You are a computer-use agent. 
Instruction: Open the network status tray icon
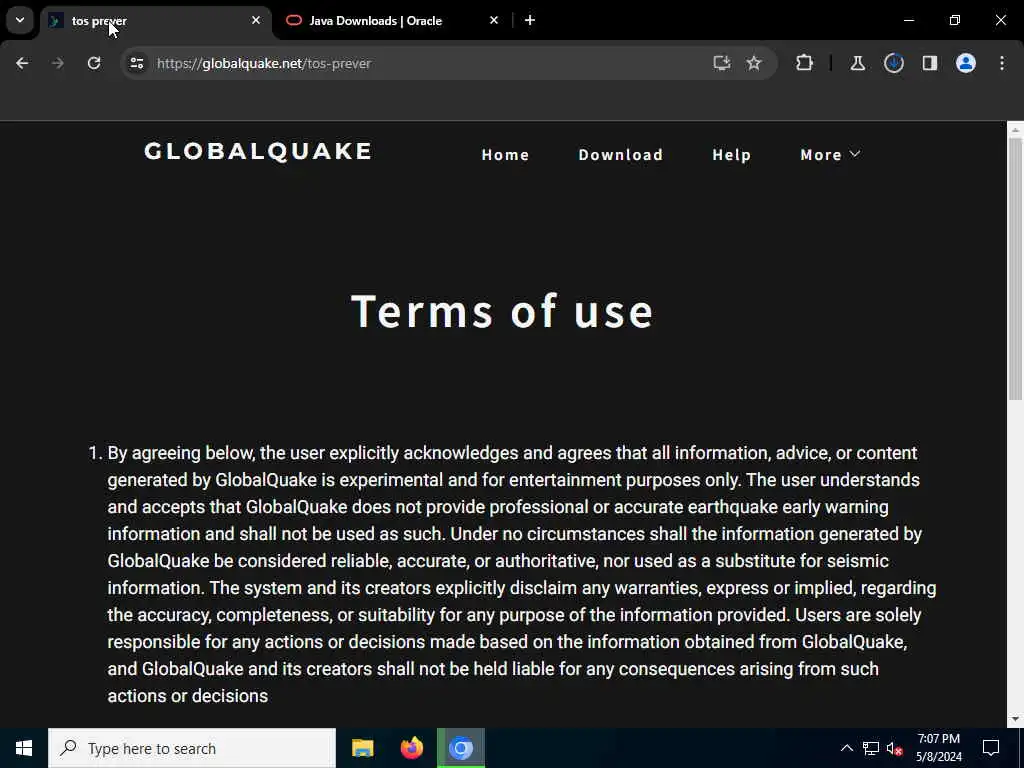pyautogui.click(x=871, y=748)
